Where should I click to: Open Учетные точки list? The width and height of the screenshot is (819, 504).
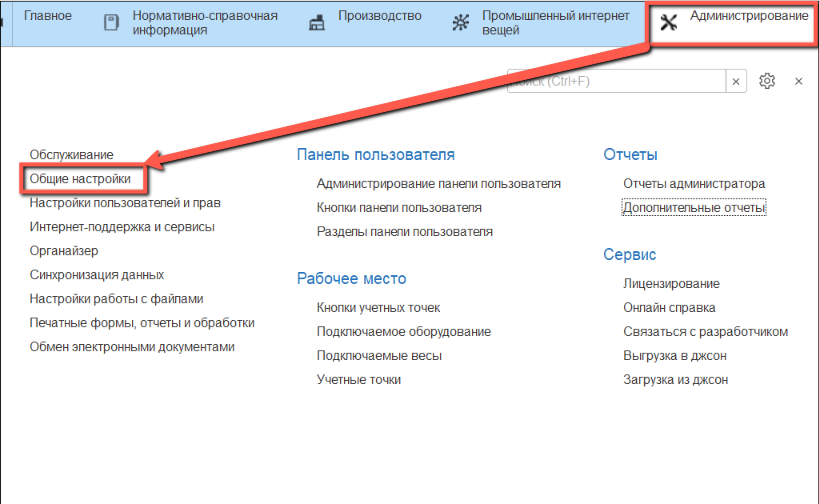point(358,379)
